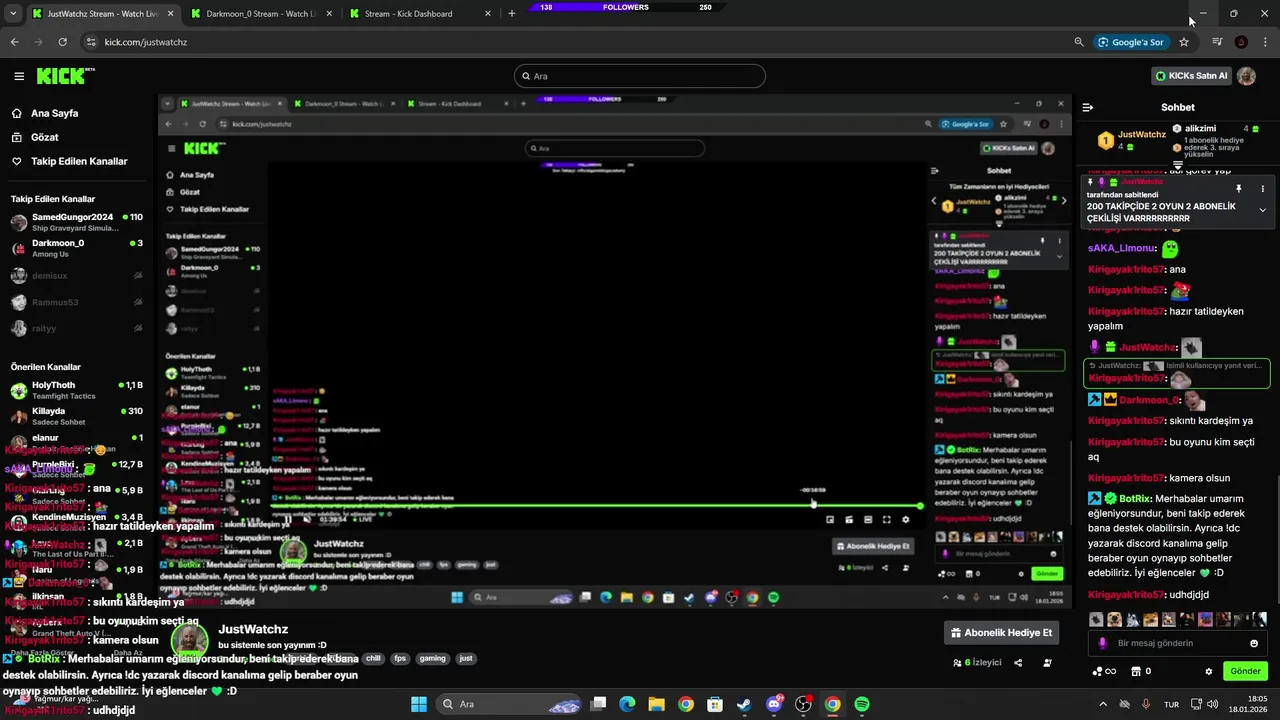Click KICKs Satın Al button
The height and width of the screenshot is (720, 1280).
1190,76
